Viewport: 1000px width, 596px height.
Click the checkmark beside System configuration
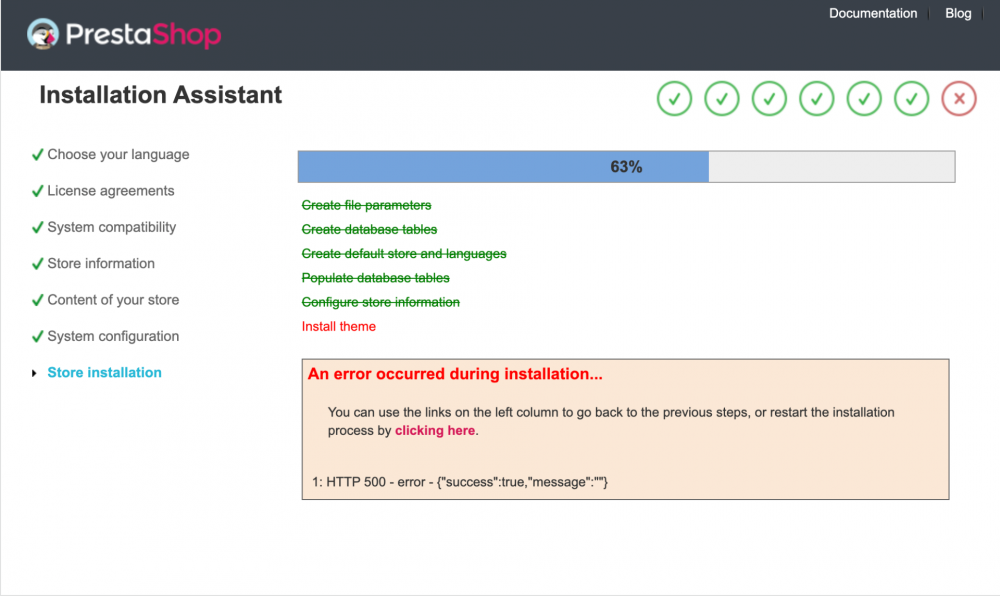[x=38, y=336]
